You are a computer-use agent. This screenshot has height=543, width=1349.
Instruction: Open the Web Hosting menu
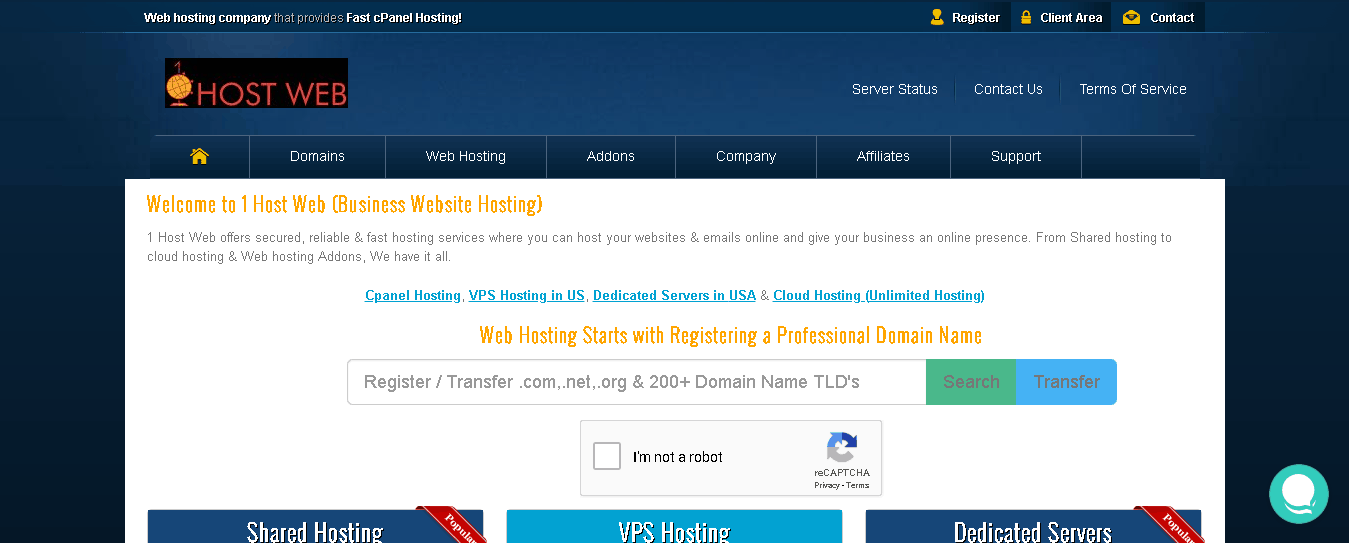(x=466, y=156)
